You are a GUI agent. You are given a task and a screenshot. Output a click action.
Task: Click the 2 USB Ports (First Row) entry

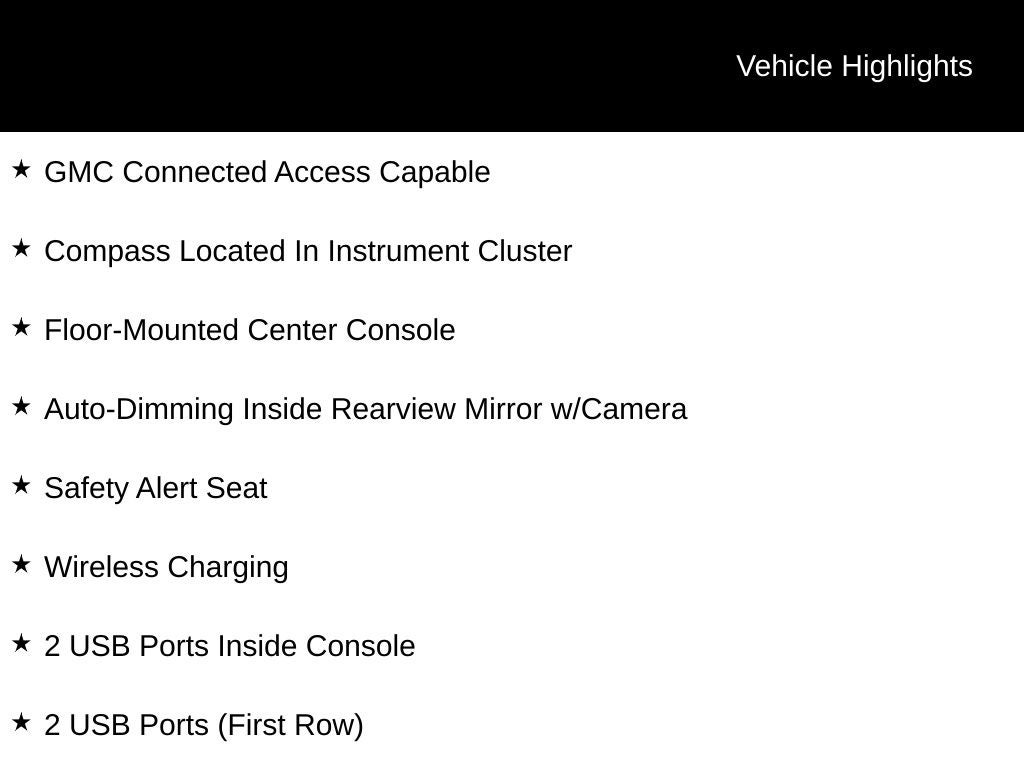204,726
